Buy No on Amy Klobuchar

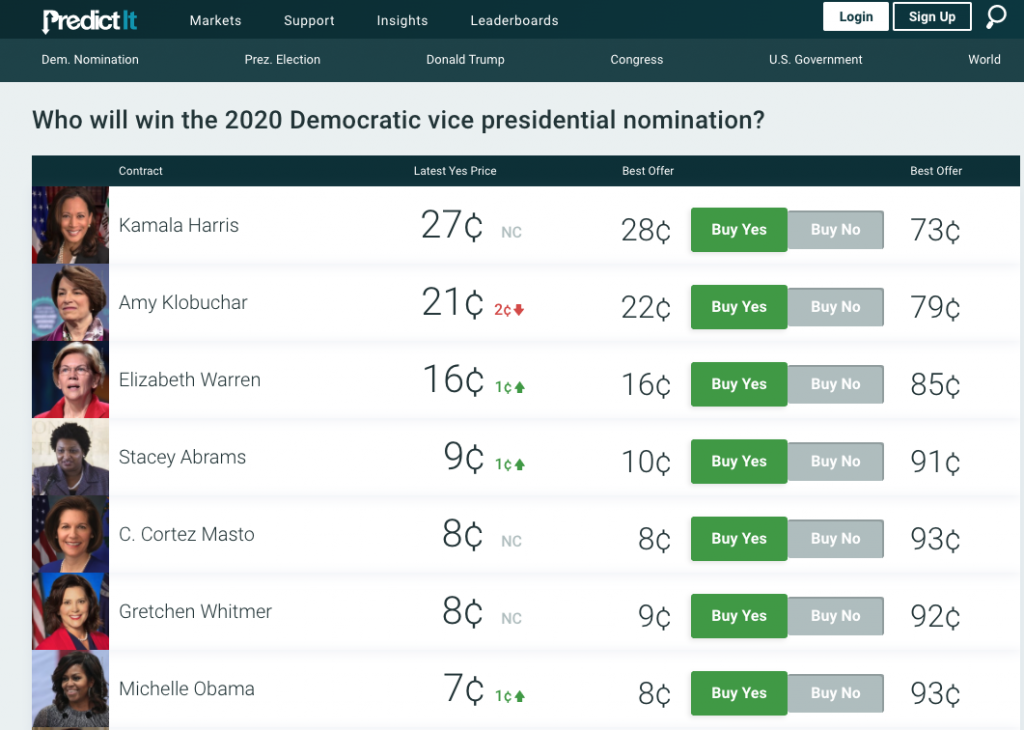pos(836,307)
